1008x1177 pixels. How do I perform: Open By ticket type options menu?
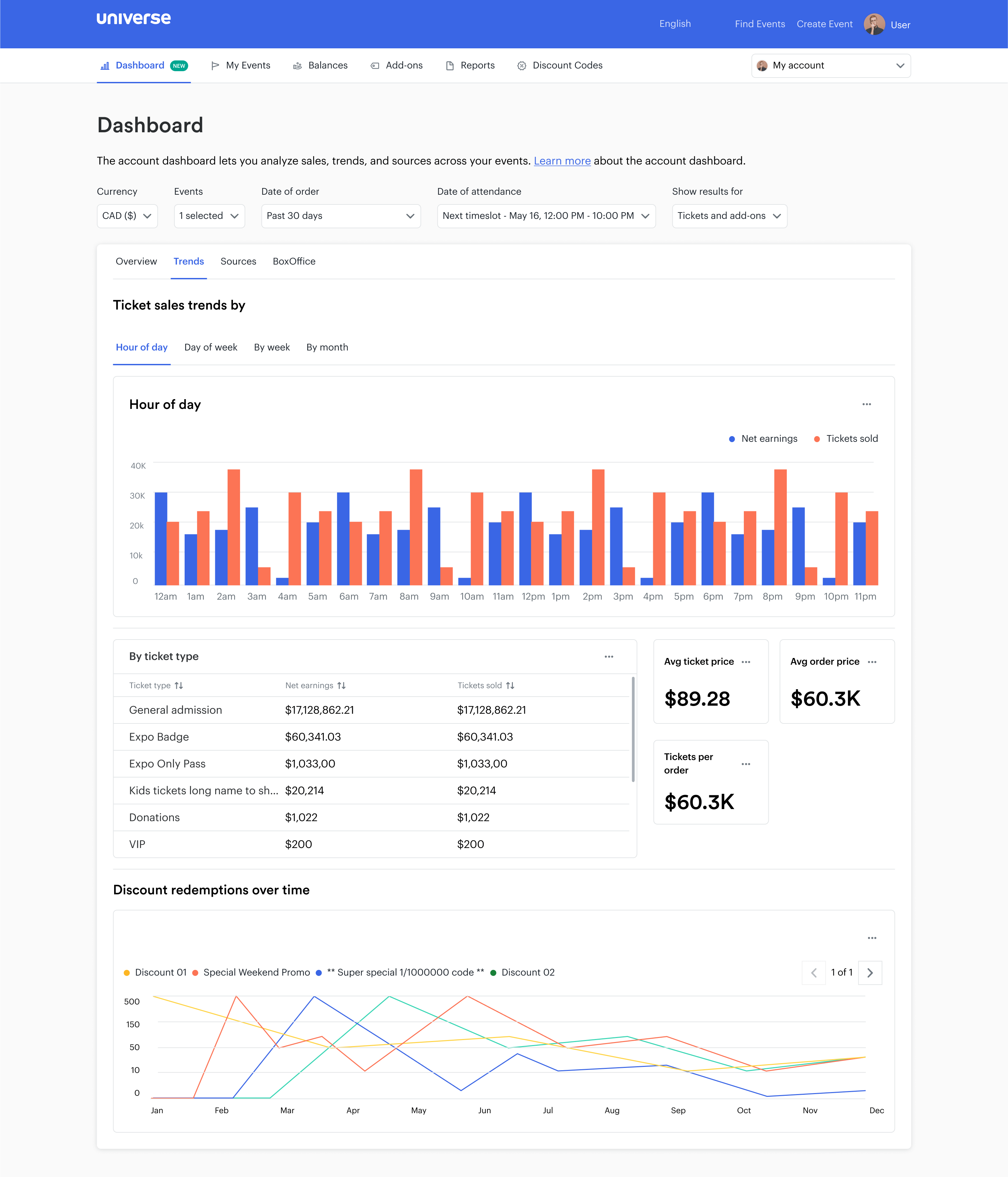pyautogui.click(x=608, y=657)
